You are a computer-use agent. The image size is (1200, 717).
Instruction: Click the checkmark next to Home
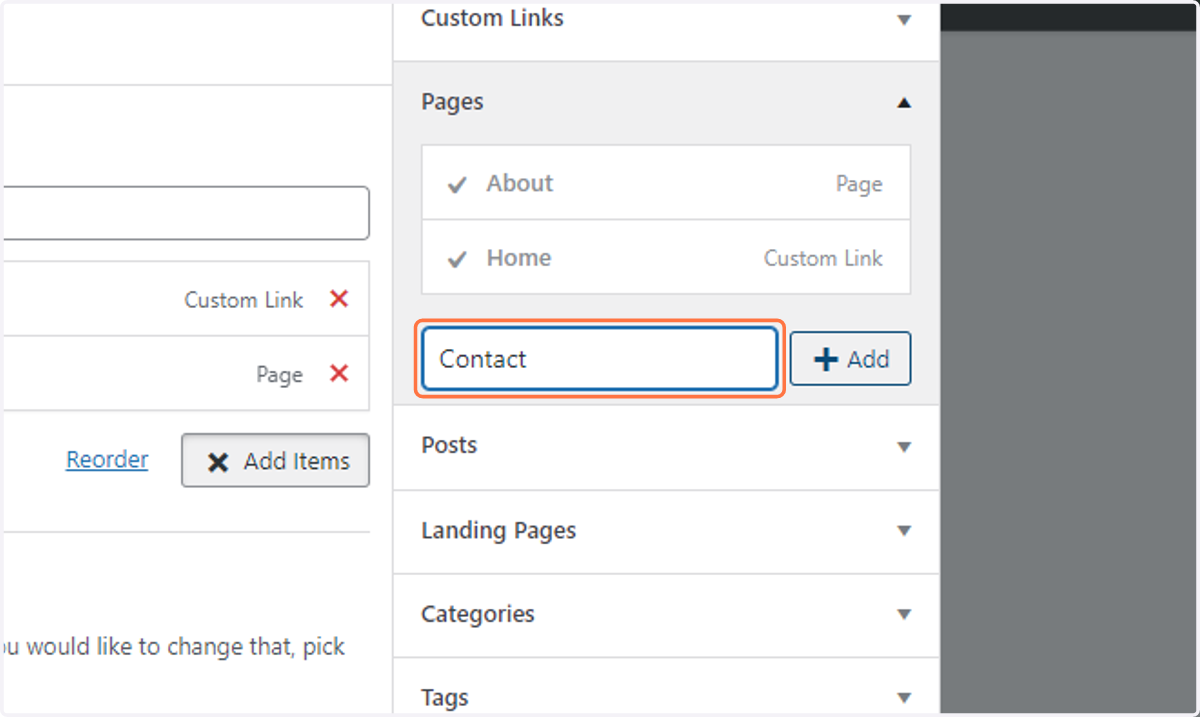[457, 259]
